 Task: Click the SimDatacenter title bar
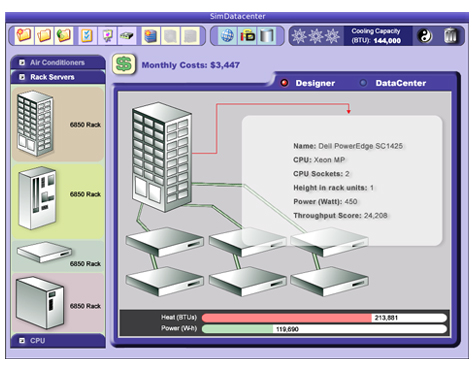pos(237,16)
